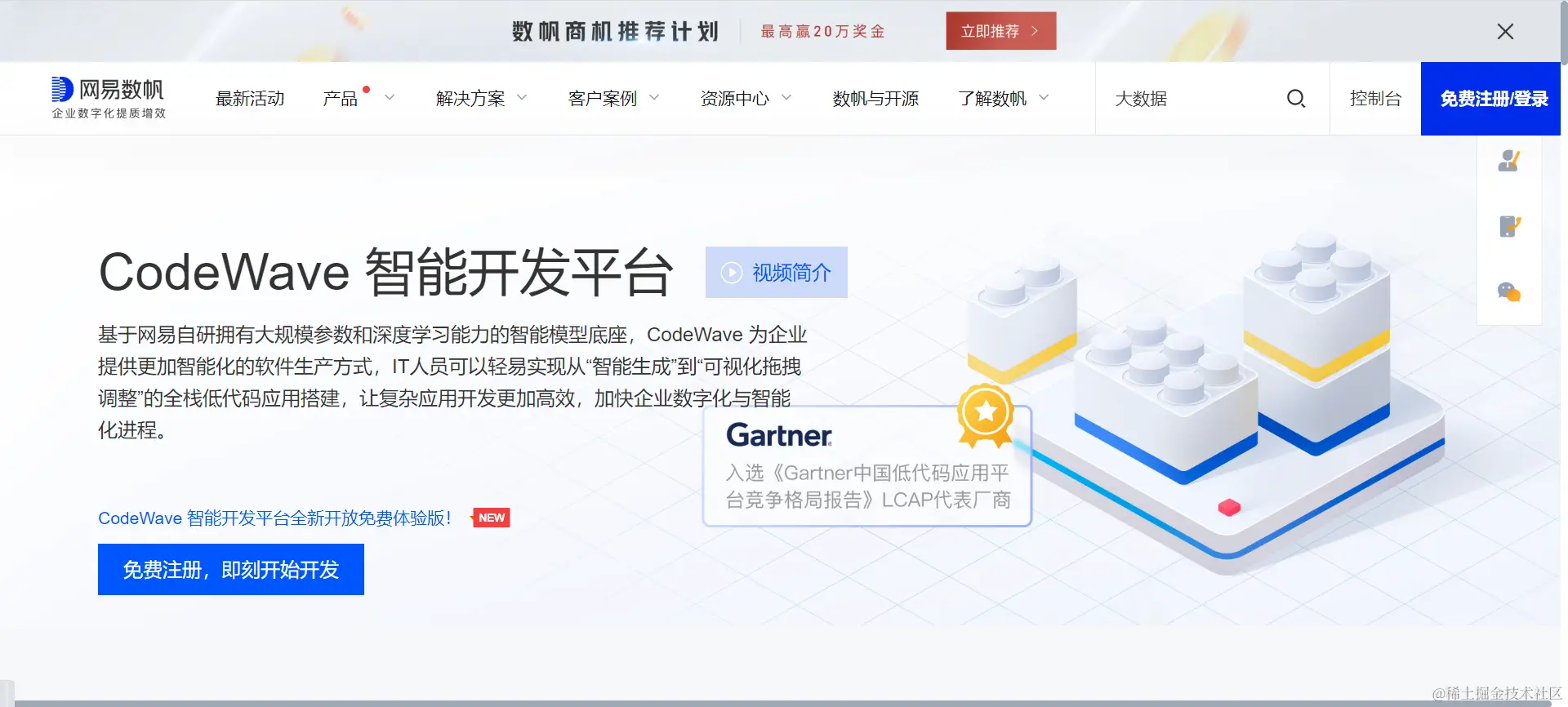Open the 资源中心 menu item

pos(735,99)
